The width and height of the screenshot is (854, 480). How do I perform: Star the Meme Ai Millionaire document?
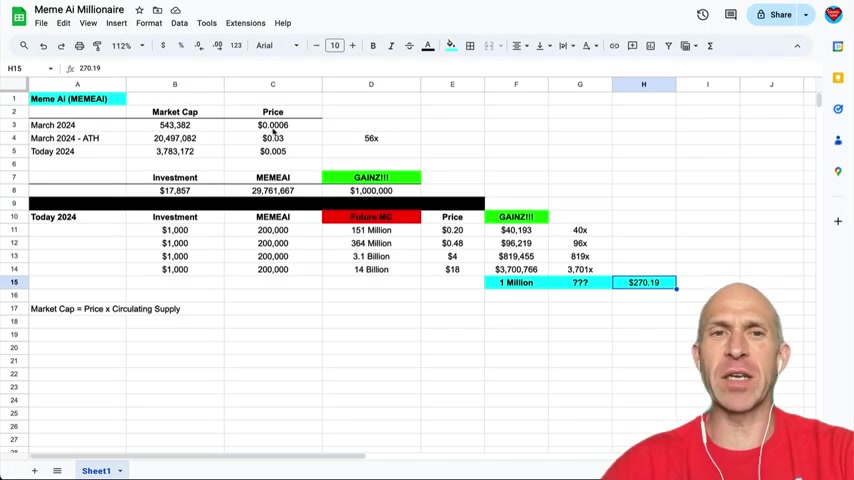(x=139, y=10)
